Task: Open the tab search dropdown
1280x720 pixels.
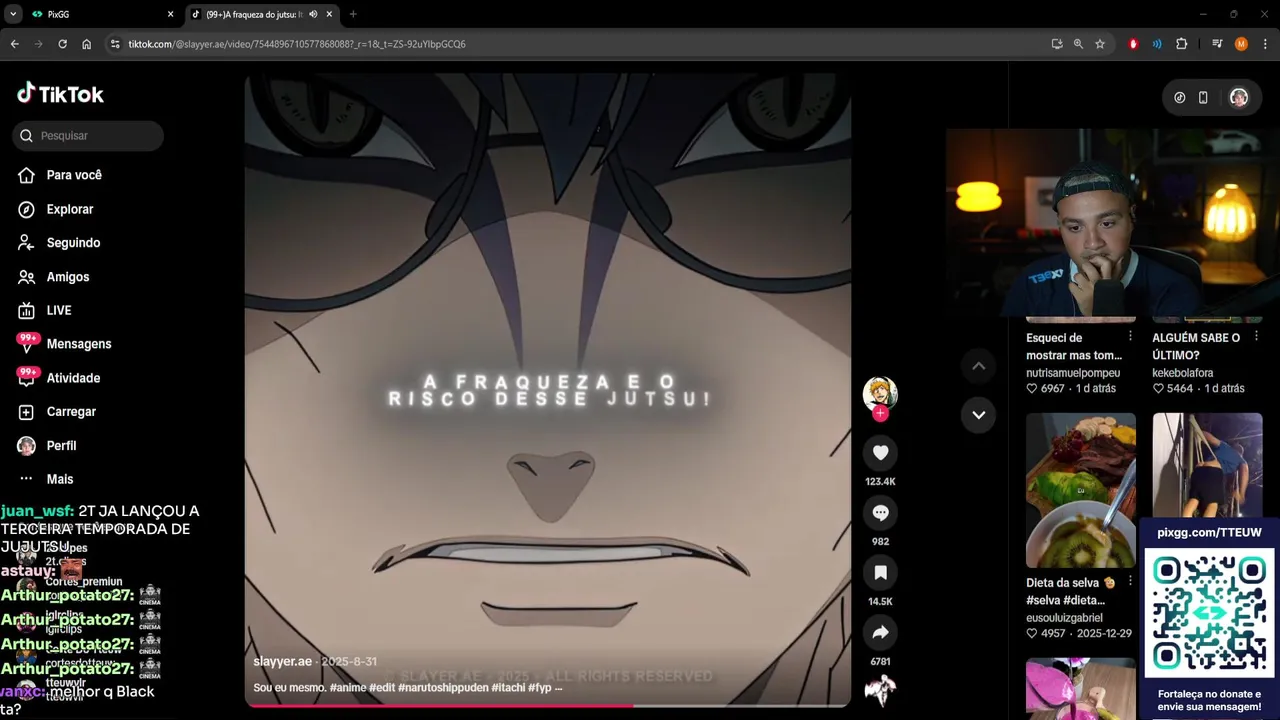Action: point(13,14)
